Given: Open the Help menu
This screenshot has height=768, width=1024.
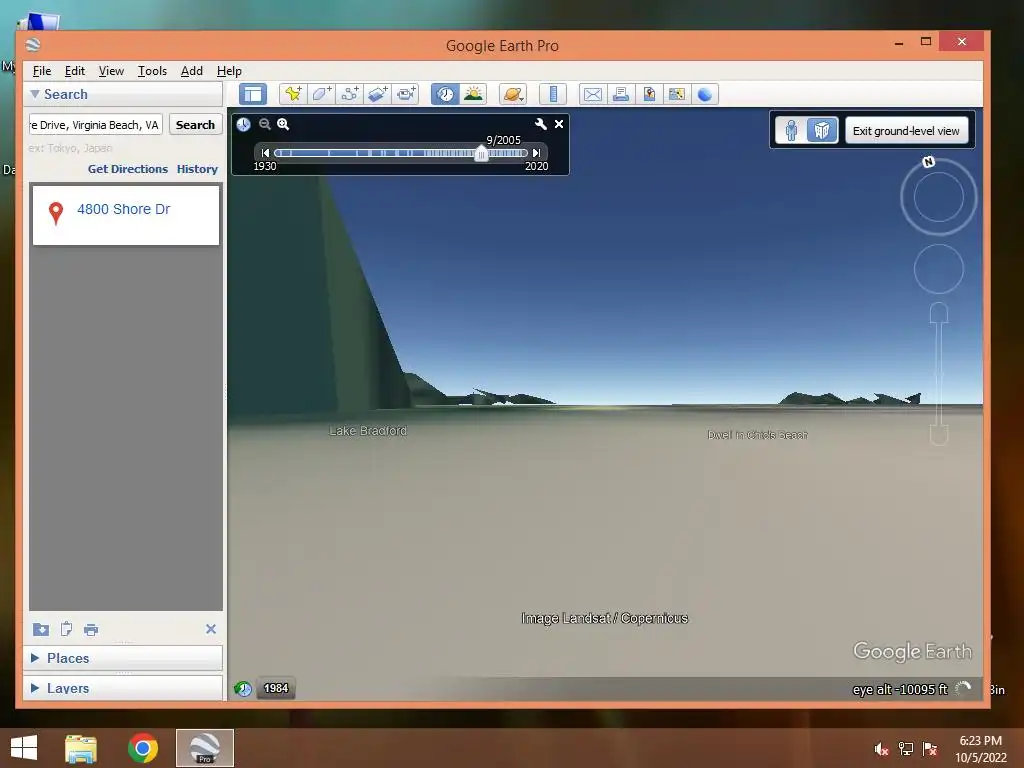Looking at the screenshot, I should tap(229, 71).
